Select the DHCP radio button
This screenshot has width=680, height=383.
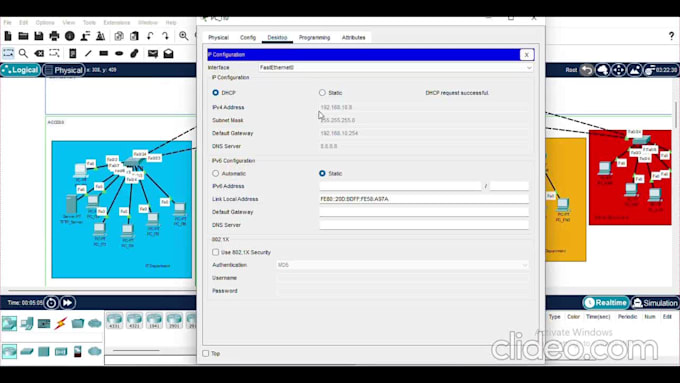click(216, 93)
